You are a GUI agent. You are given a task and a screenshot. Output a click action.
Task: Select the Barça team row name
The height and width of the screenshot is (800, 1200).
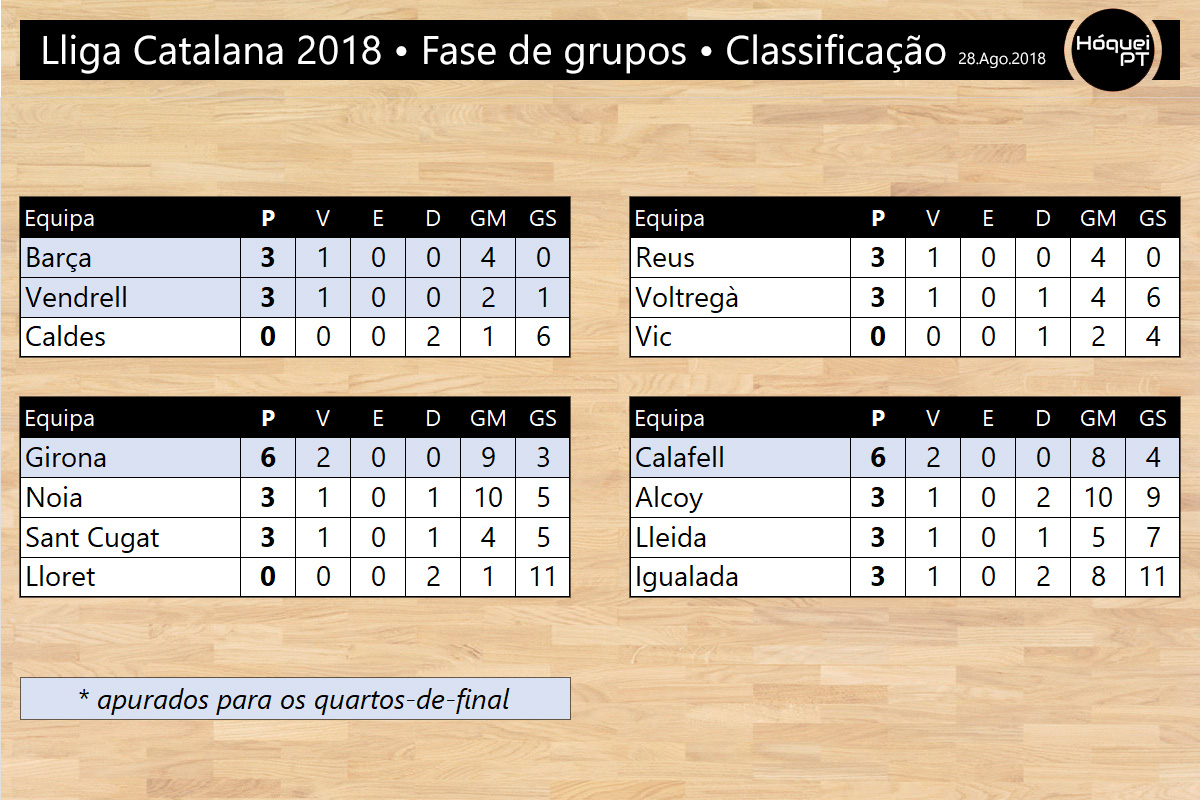131,258
